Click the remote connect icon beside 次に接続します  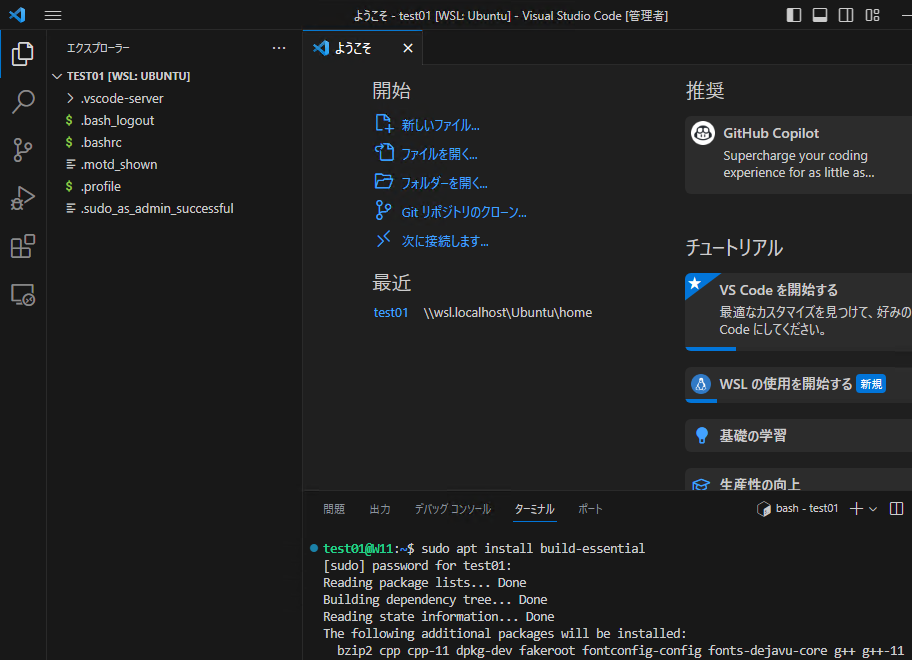click(383, 239)
